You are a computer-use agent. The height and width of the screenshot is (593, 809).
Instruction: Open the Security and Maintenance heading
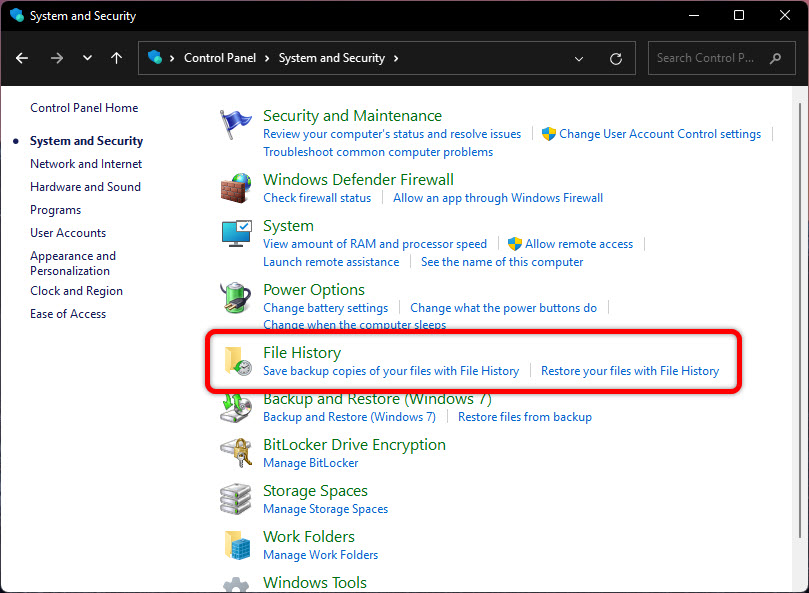tap(352, 116)
